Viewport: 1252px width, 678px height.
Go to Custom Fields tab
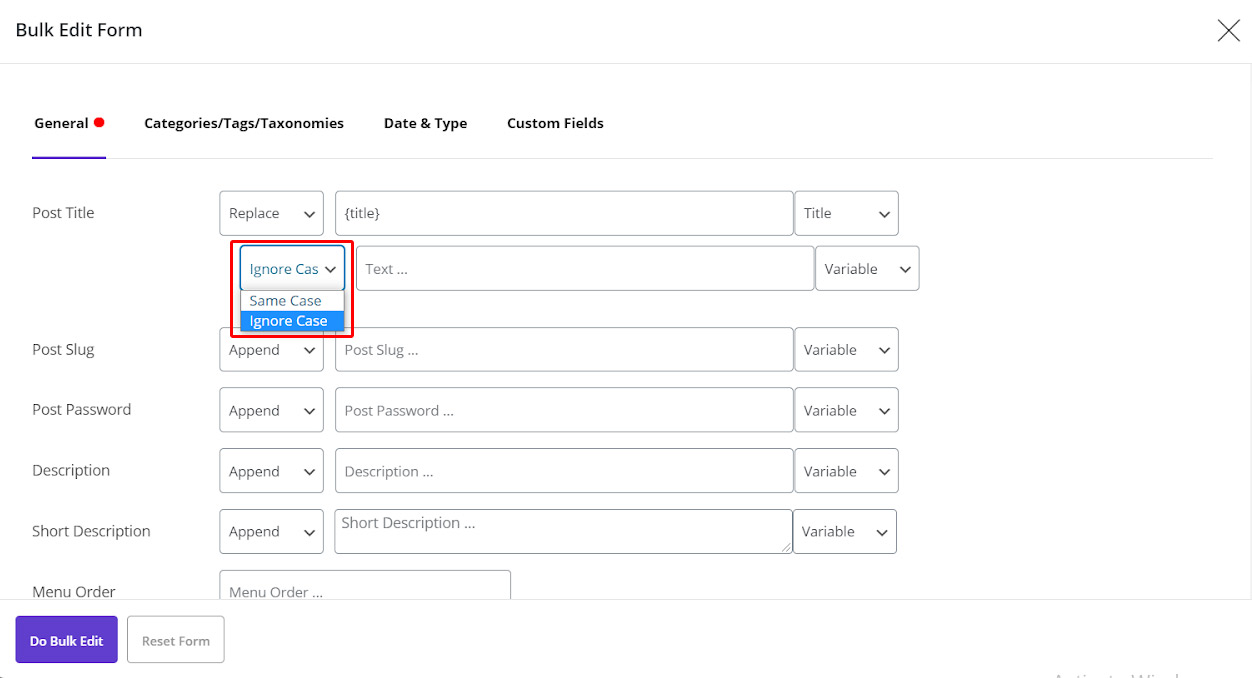tap(555, 123)
